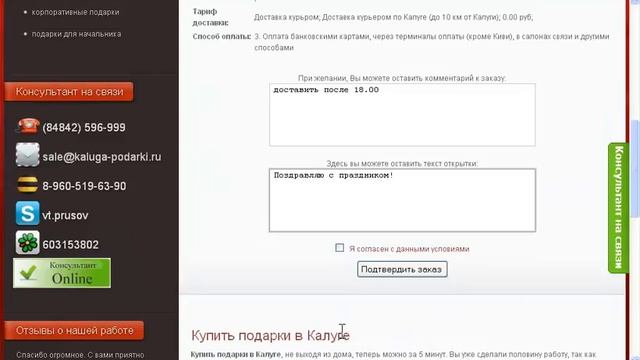Click the Beeline striped mobile icon
Viewport: 640px width, 360px height.
[28, 185]
